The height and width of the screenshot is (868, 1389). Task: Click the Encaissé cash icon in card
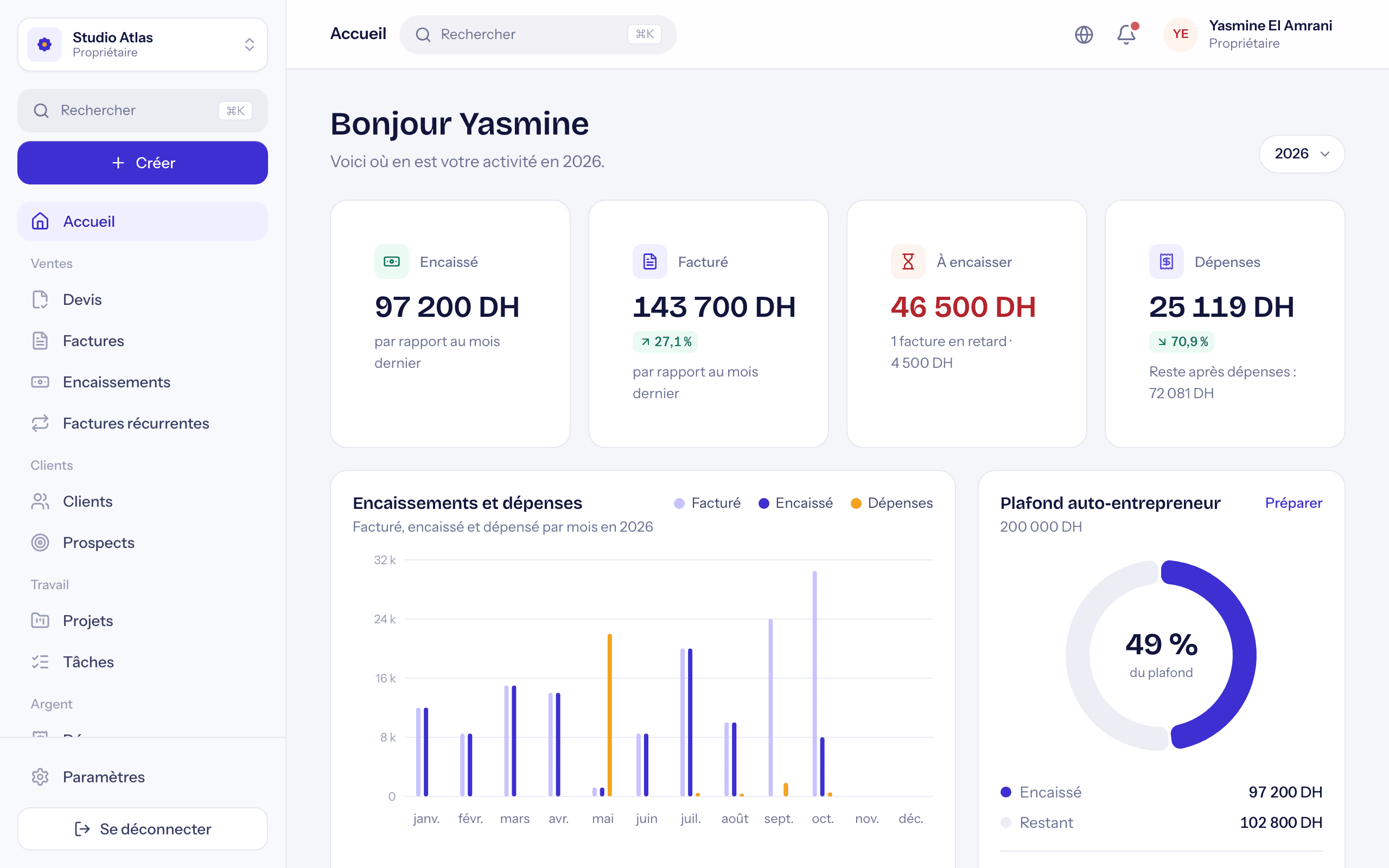[x=391, y=262]
